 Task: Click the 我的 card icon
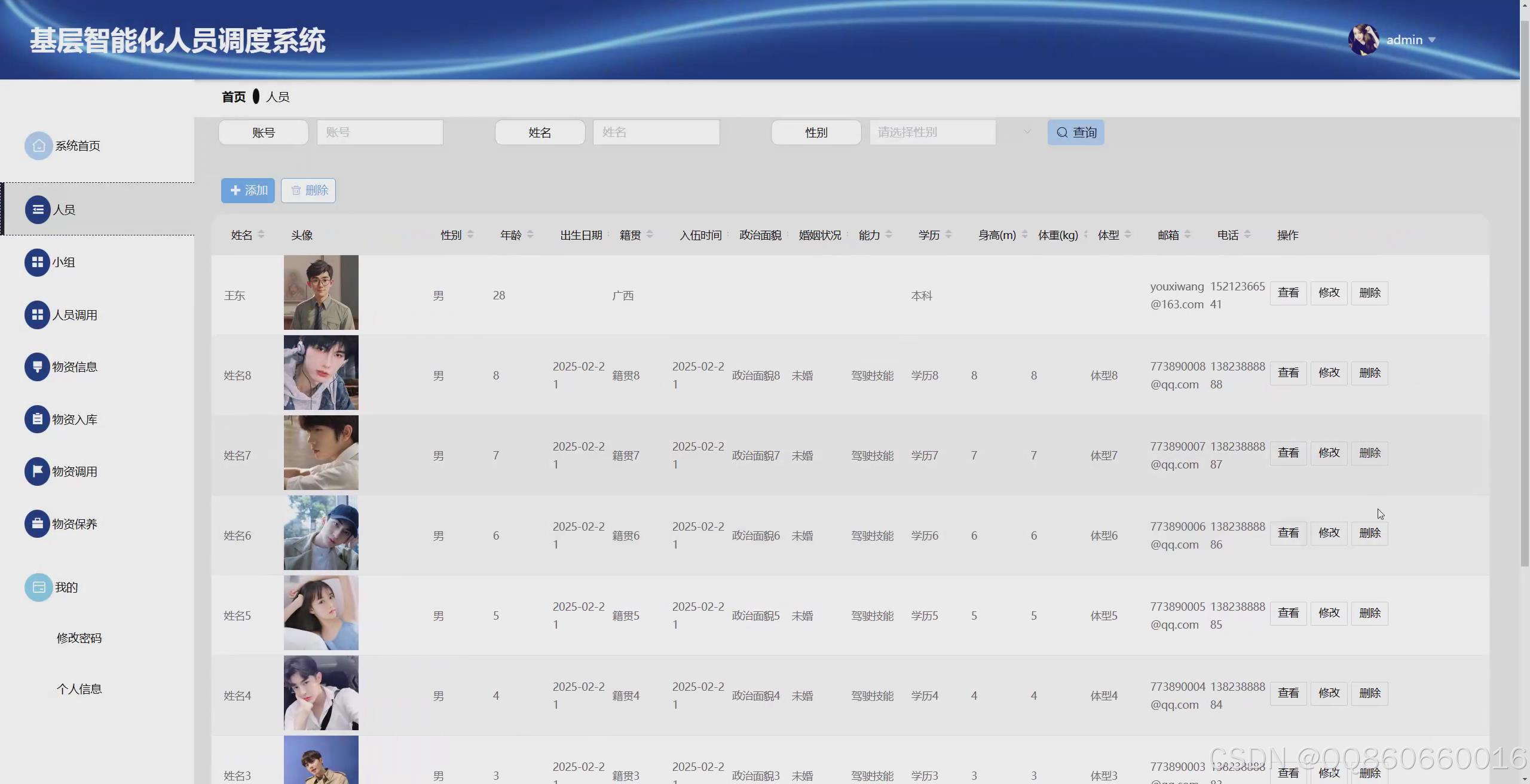38,587
